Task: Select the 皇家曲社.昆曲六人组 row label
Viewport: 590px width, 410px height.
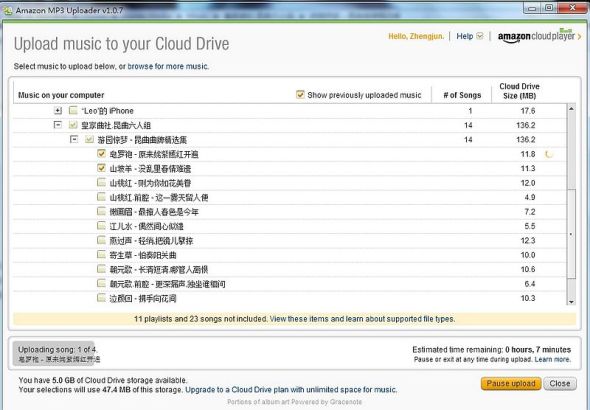Action: pyautogui.click(x=116, y=125)
